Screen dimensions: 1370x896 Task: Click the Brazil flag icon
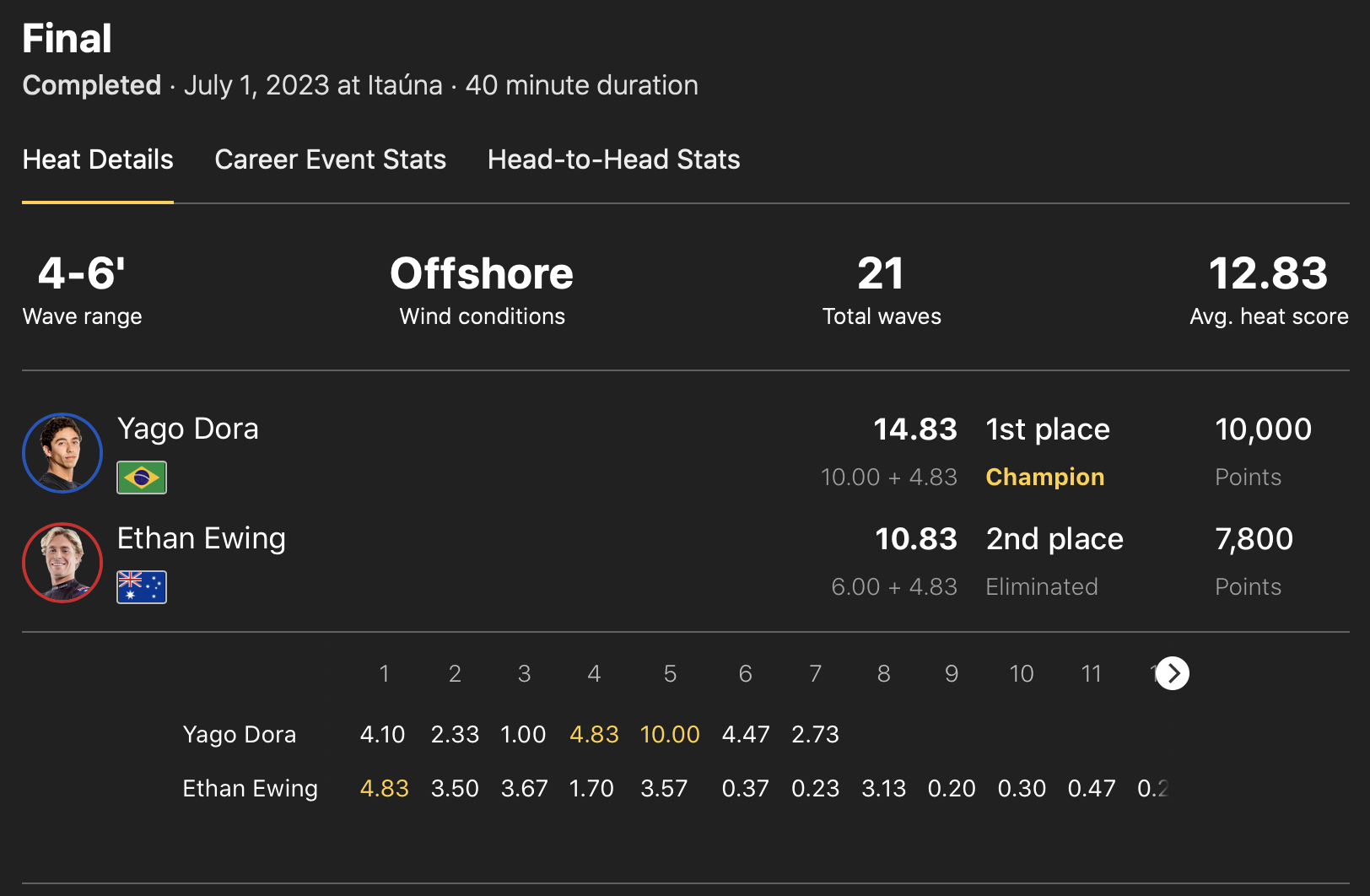[x=142, y=478]
